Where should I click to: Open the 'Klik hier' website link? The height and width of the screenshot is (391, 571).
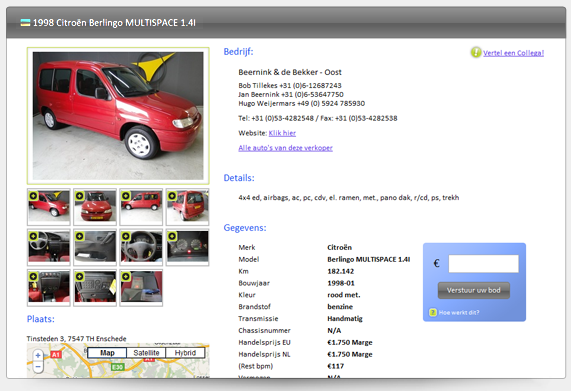282,133
